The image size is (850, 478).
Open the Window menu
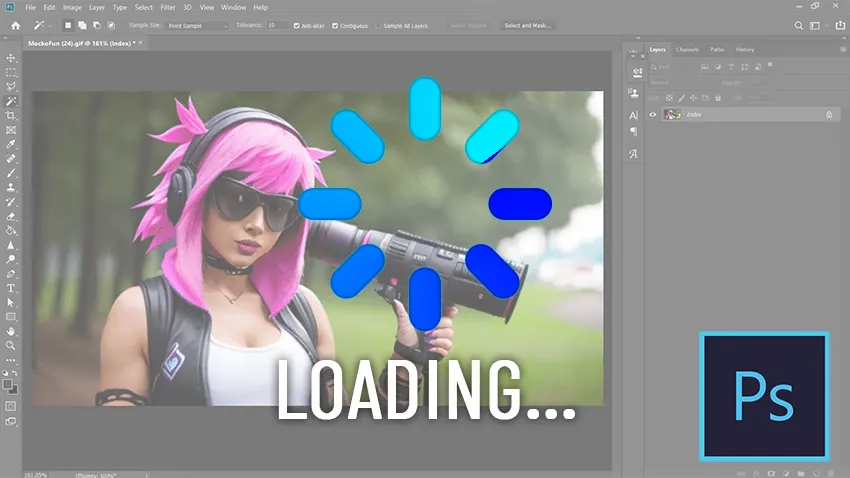pos(234,8)
